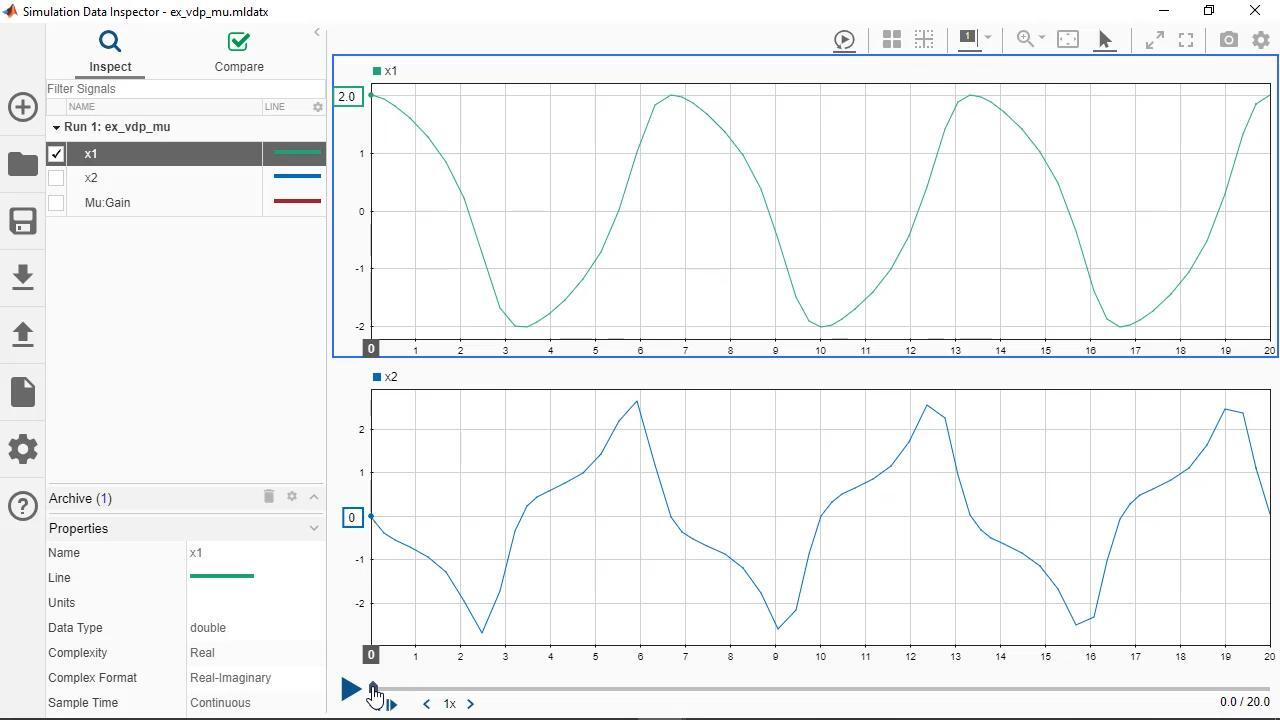Collapse the Run 1: ex_vdp_mu tree node

point(56,128)
